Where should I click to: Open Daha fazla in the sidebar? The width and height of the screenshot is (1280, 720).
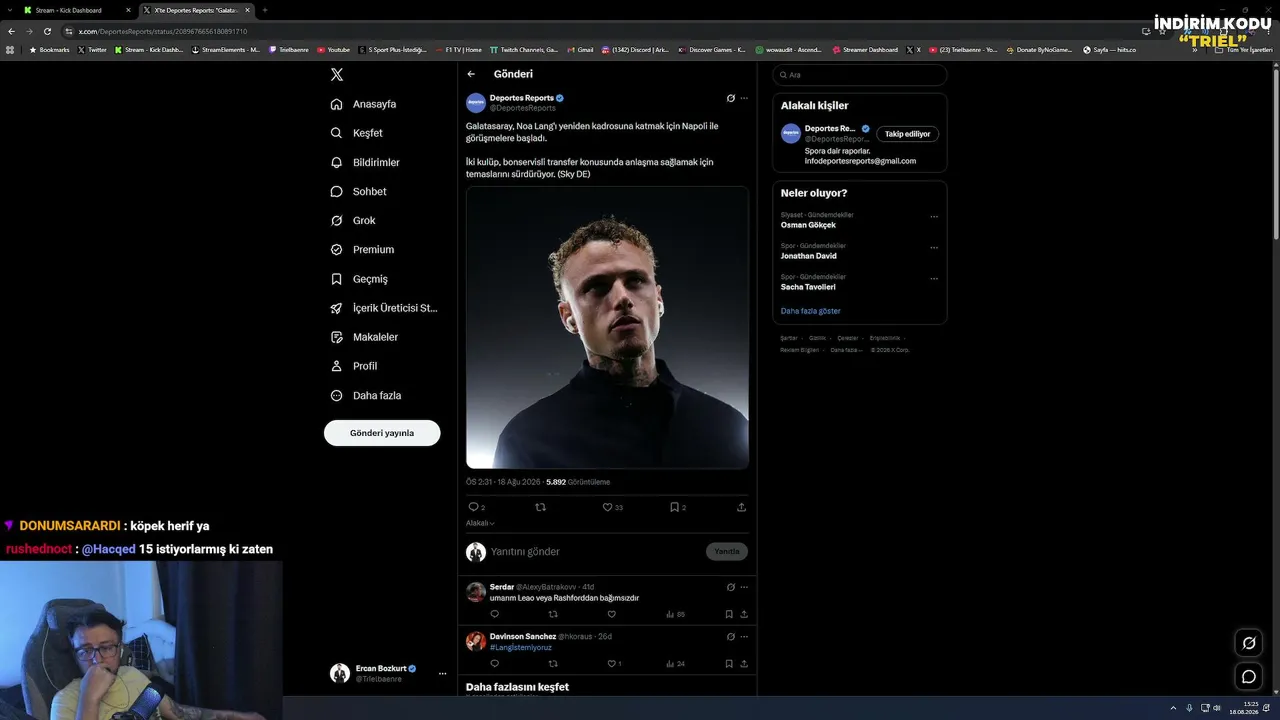367,395
